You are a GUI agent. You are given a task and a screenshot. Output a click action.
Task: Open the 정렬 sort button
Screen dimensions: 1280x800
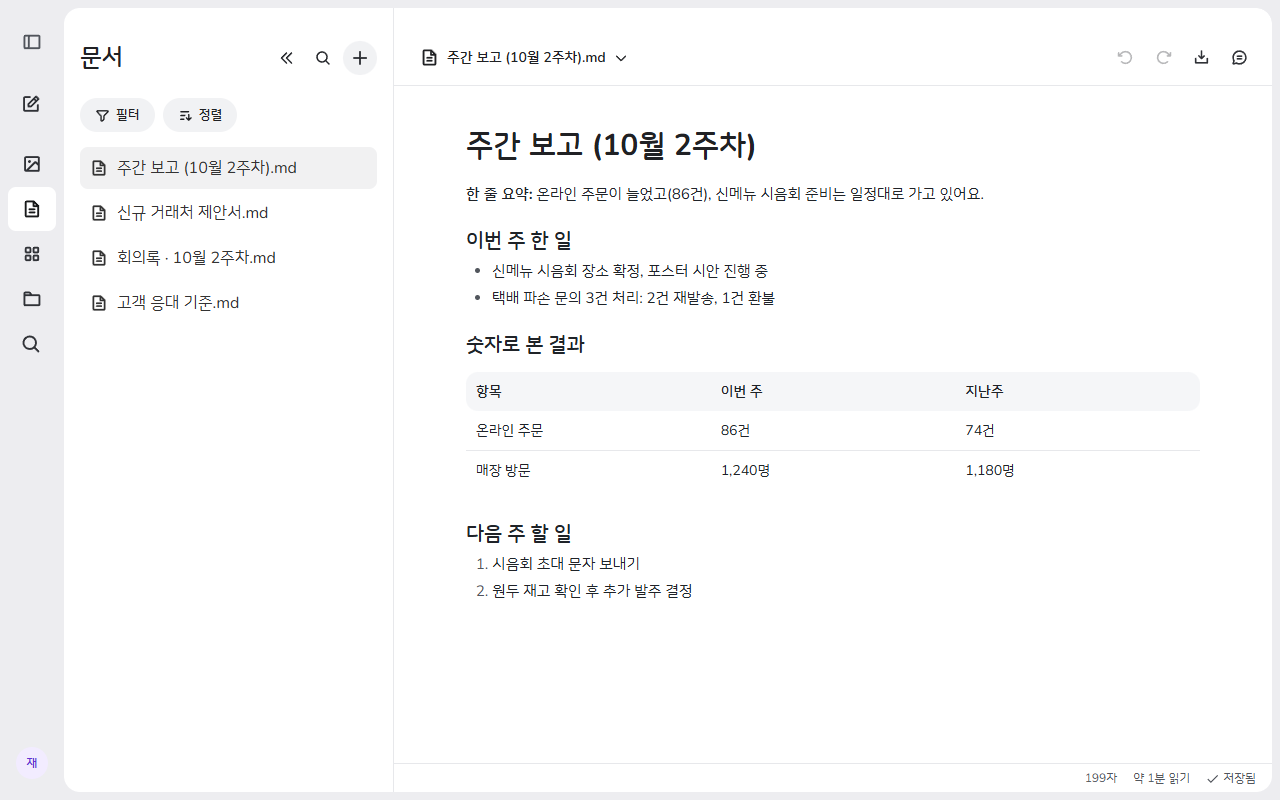pos(200,115)
